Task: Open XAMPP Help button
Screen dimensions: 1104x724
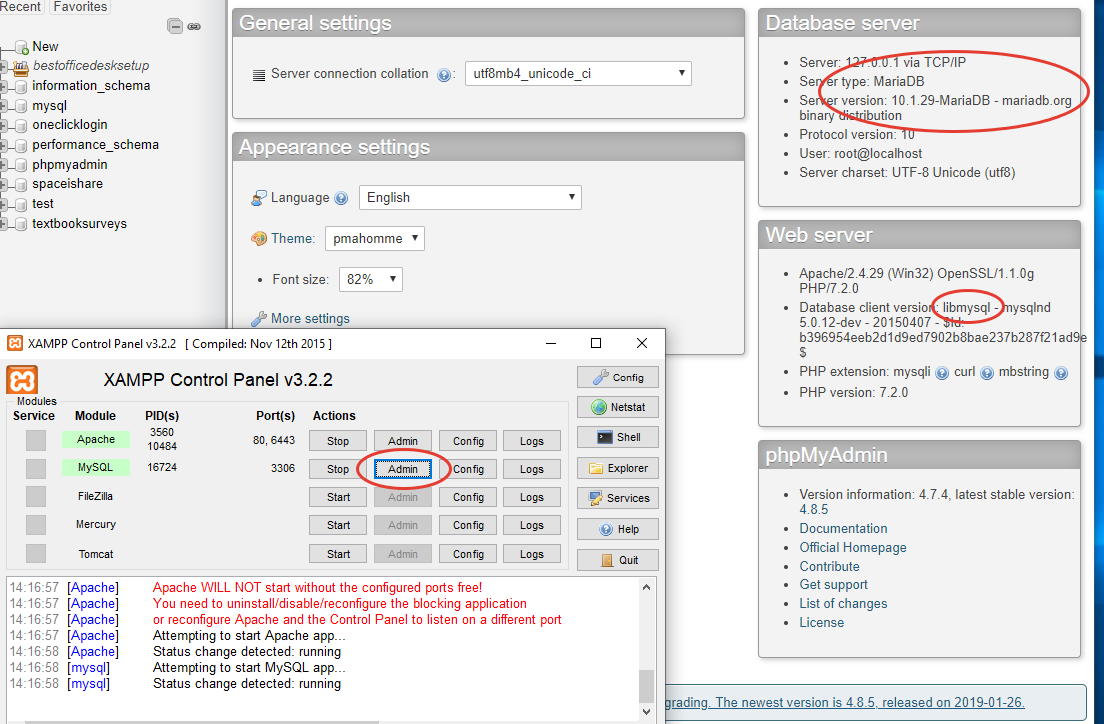Action: (x=618, y=529)
